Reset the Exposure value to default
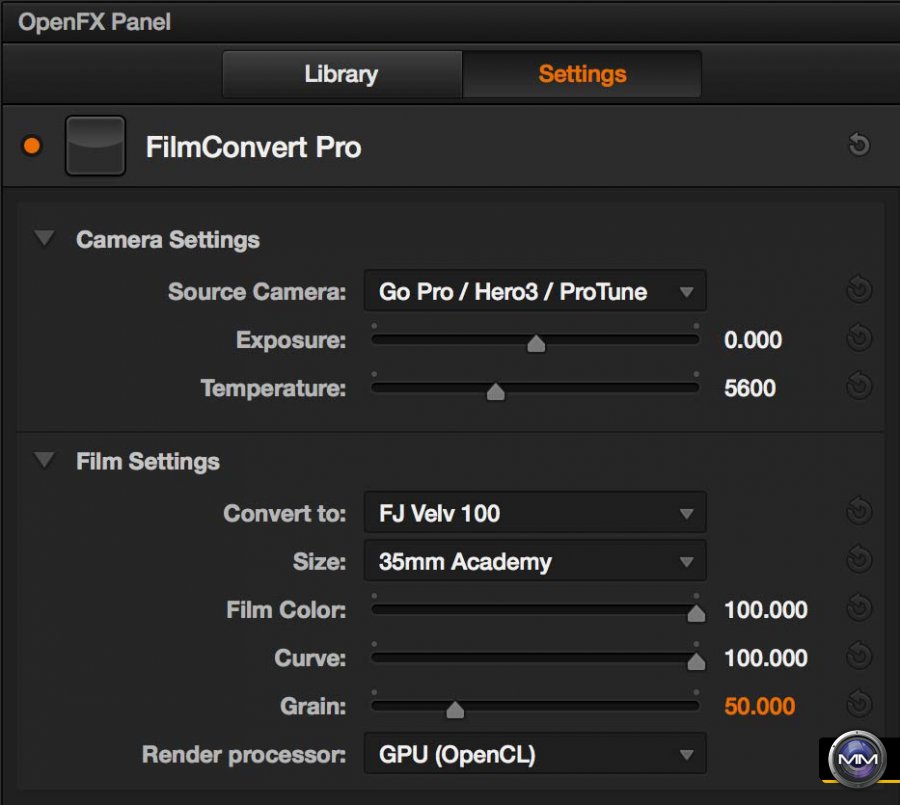 (x=858, y=339)
